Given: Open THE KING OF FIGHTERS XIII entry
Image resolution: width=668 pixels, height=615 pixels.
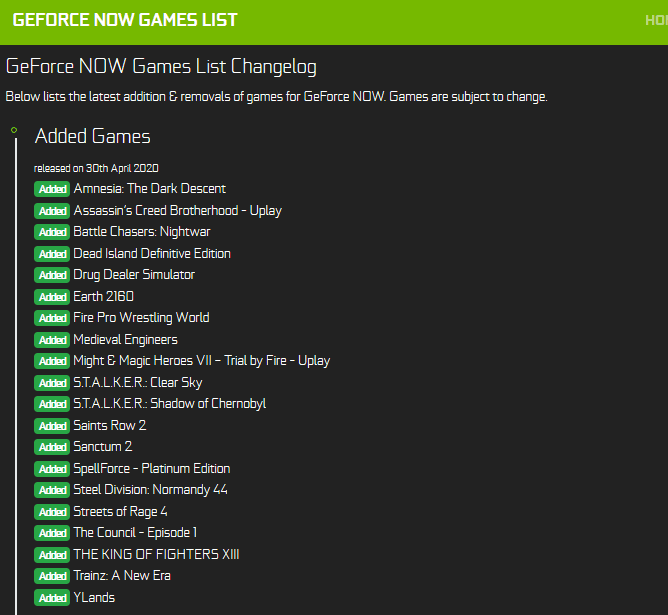Looking at the screenshot, I should [156, 555].
